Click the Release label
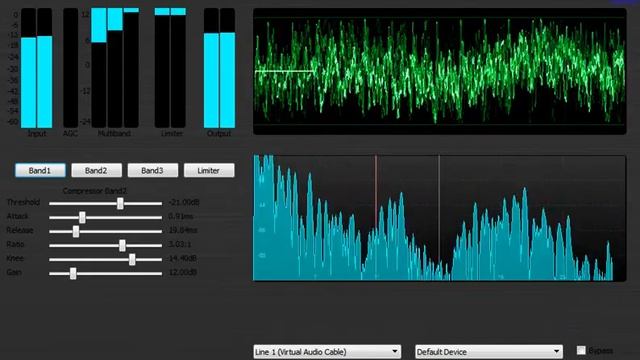The height and width of the screenshot is (360, 640). [x=20, y=230]
